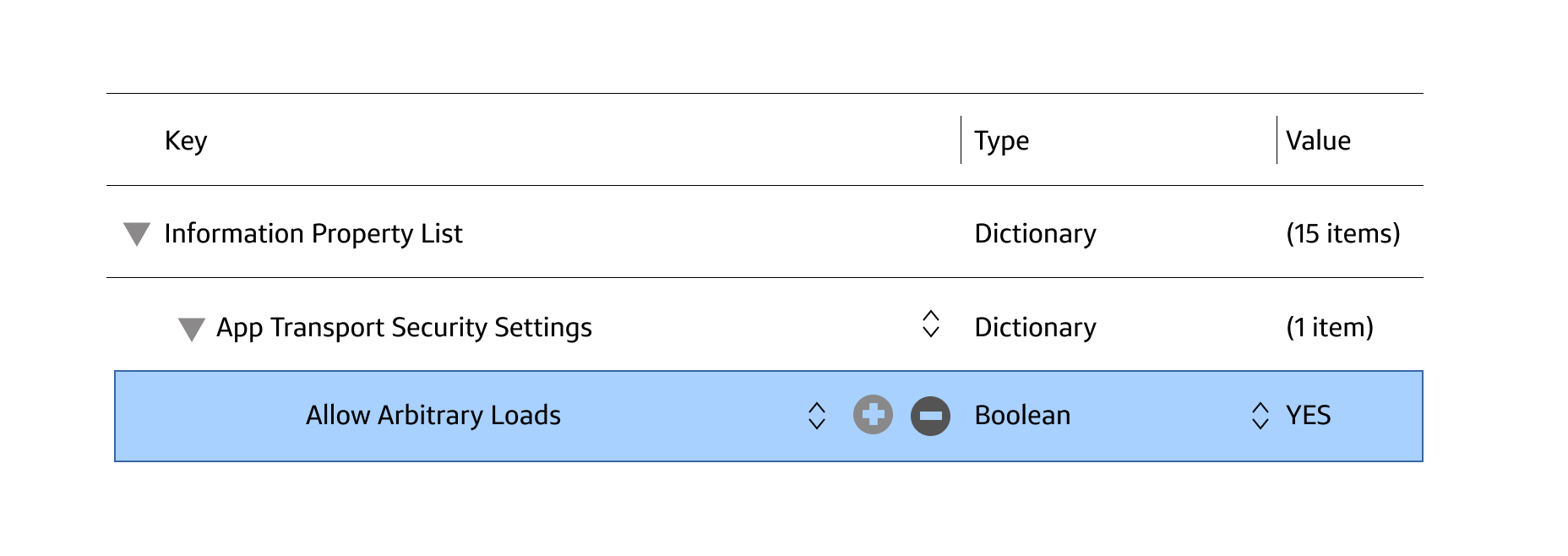The width and height of the screenshot is (1568, 556).
Task: Click the Type column header
Action: click(1001, 140)
